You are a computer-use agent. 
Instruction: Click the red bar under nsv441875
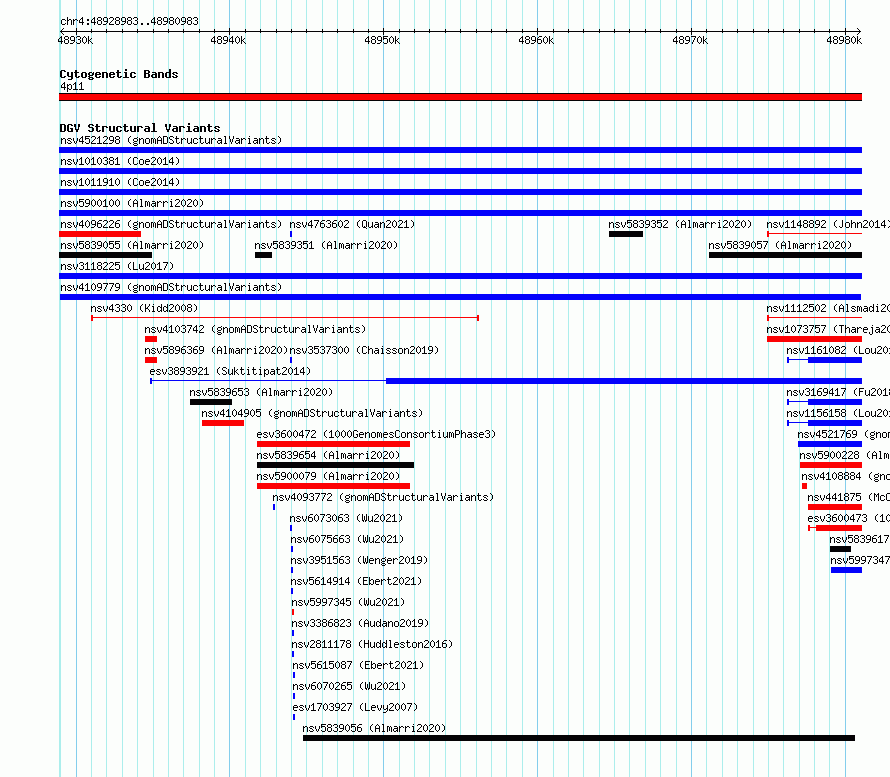click(x=834, y=507)
